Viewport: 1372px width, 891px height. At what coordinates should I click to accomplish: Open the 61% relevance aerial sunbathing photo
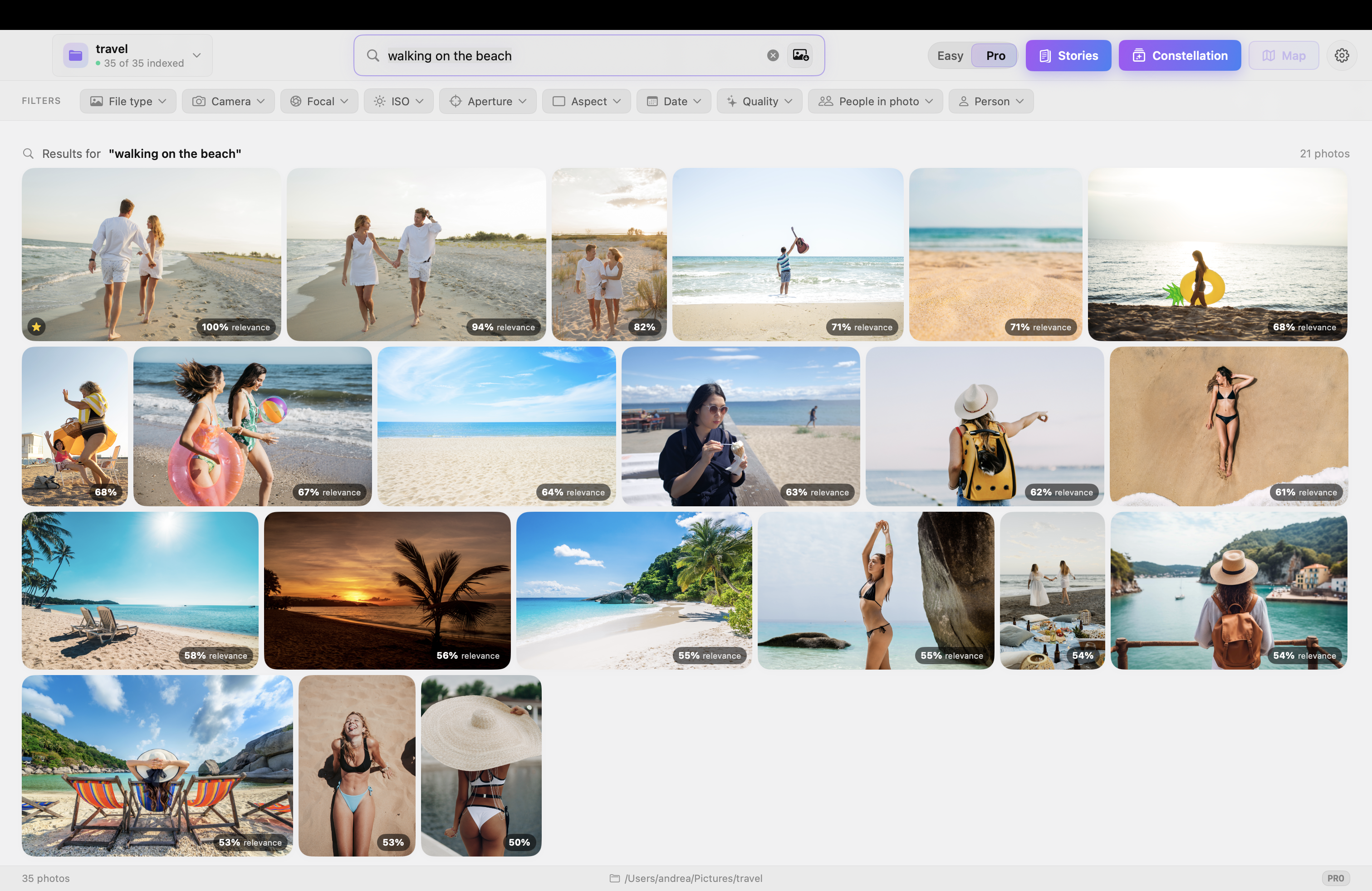click(x=1229, y=426)
